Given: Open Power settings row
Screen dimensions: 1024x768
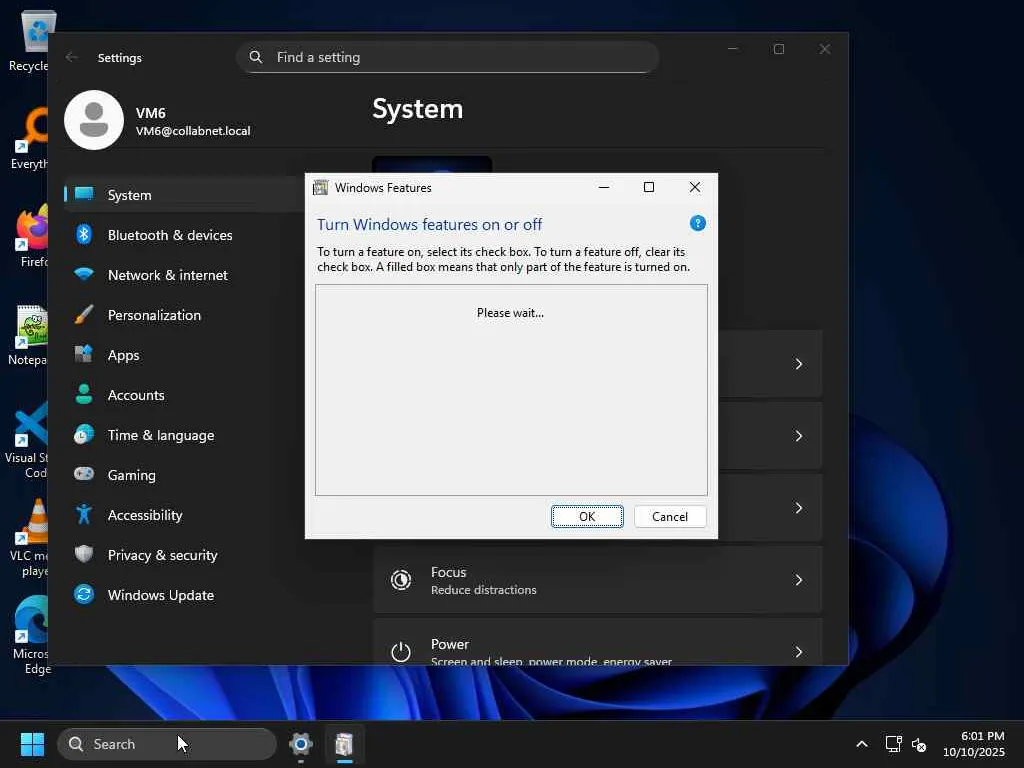Looking at the screenshot, I should [x=598, y=643].
